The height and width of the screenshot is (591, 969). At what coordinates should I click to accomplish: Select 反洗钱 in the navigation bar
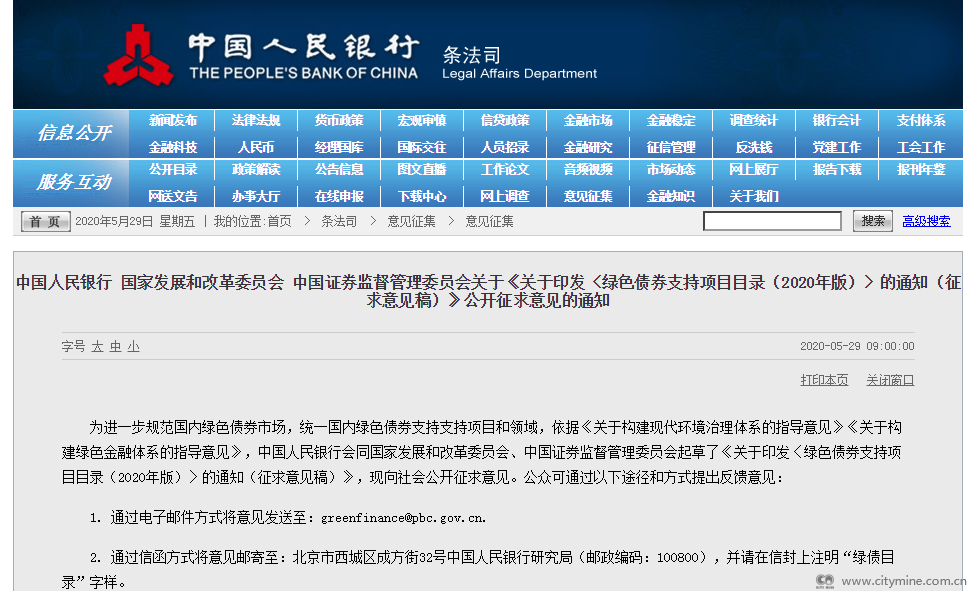tap(754, 146)
